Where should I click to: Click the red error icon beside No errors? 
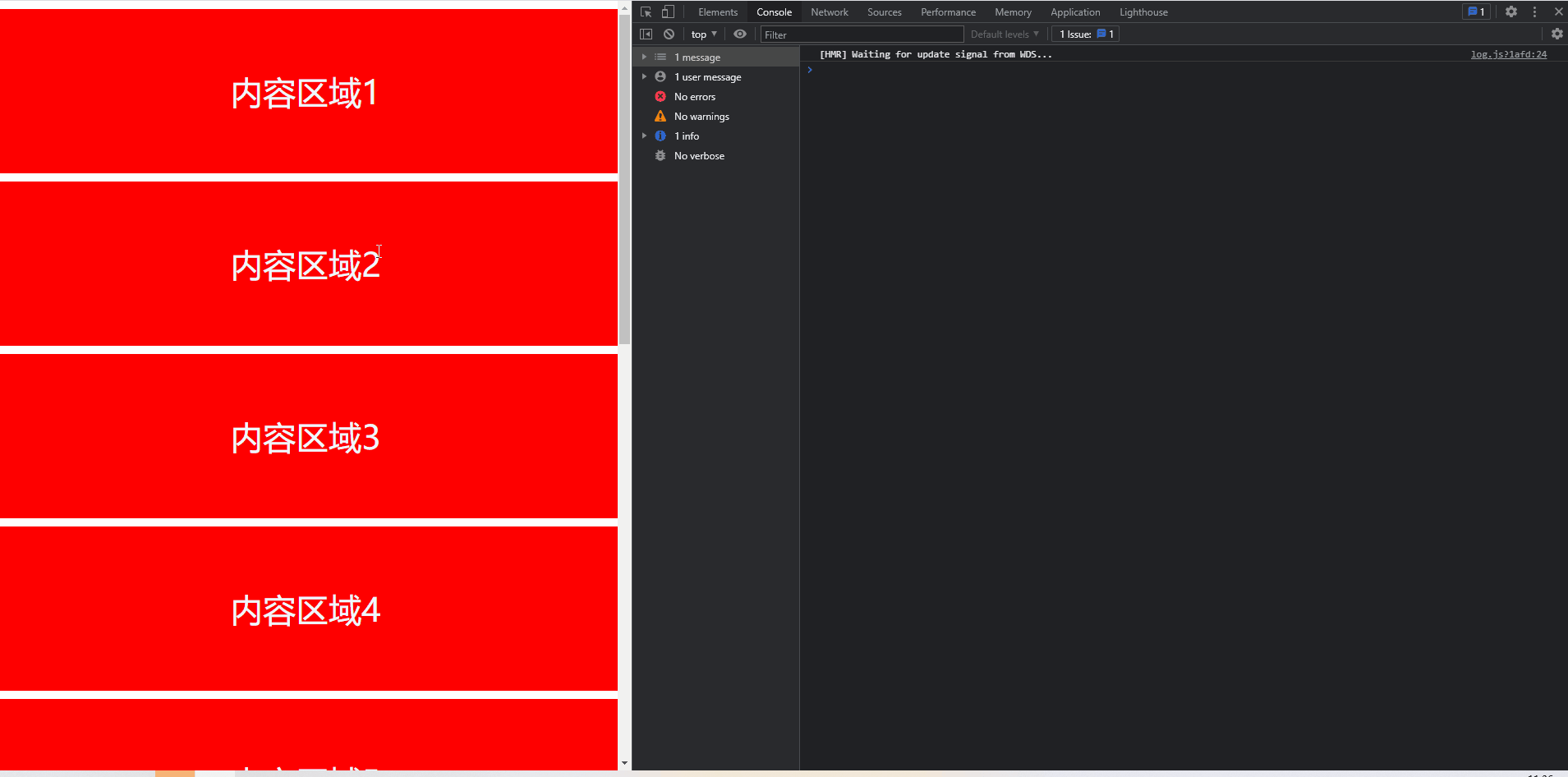coord(660,96)
